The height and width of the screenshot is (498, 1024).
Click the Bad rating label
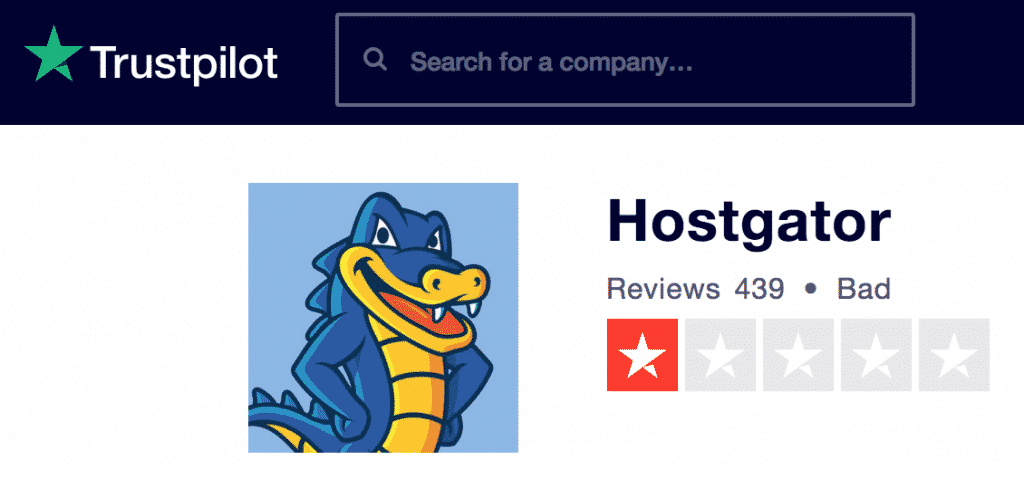pos(864,288)
